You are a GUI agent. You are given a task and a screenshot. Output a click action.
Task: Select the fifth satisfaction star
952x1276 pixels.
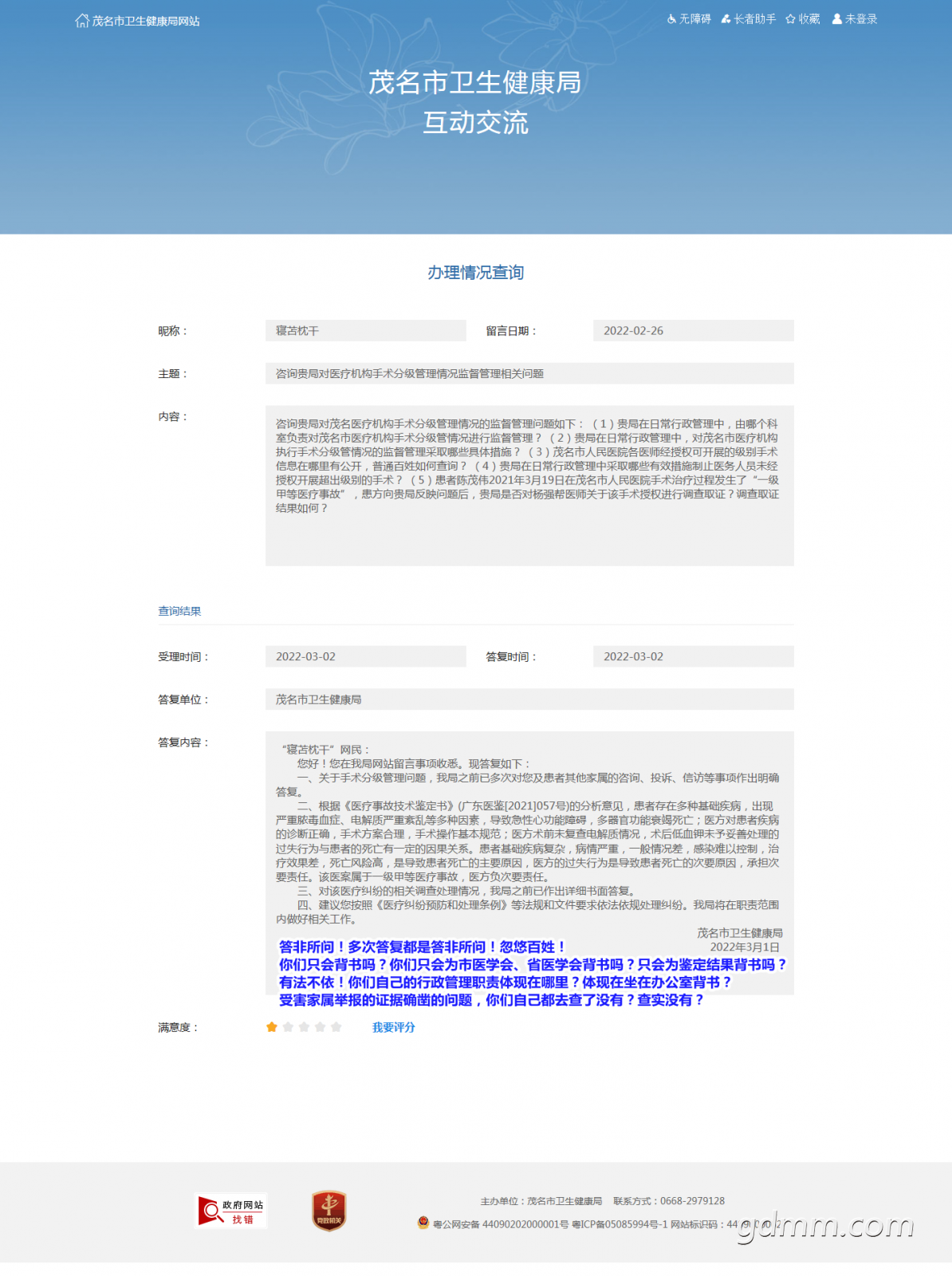tap(336, 1027)
